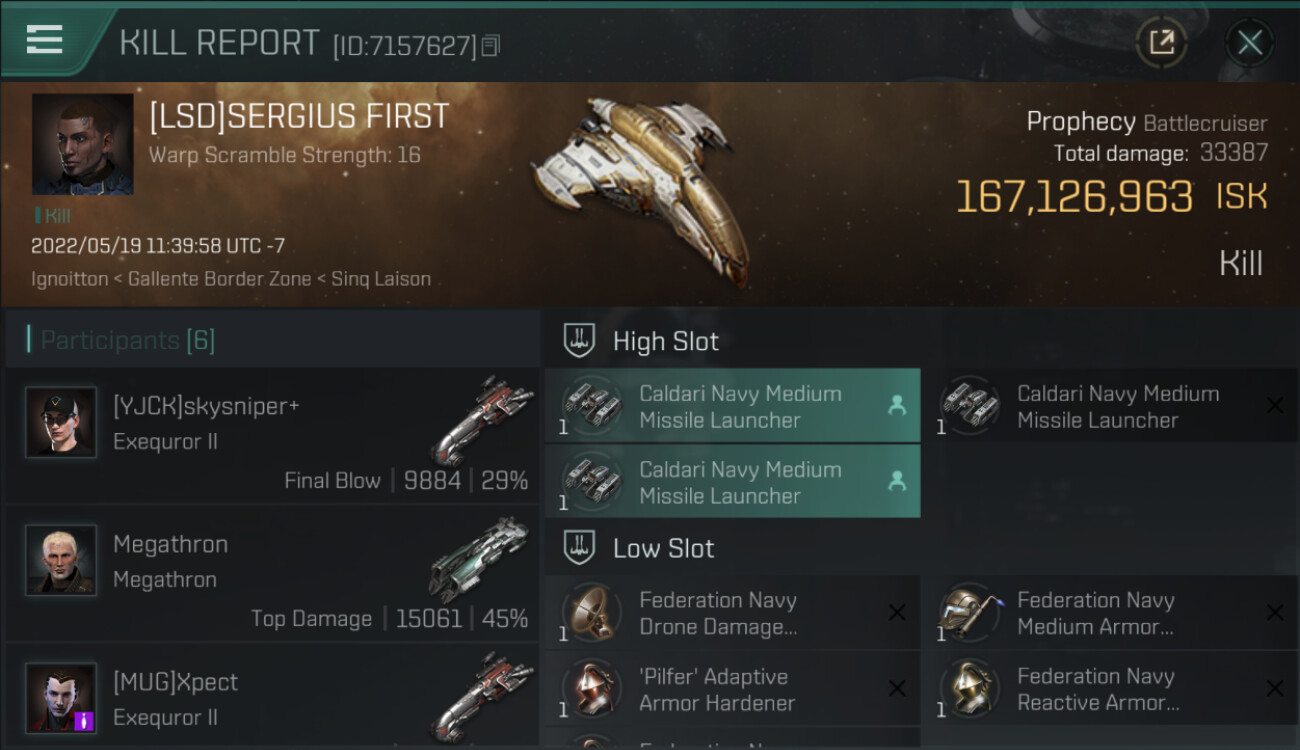Open SERGIUS FIRST pilot portrait
Screen dimensions: 1300x750
pos(82,144)
